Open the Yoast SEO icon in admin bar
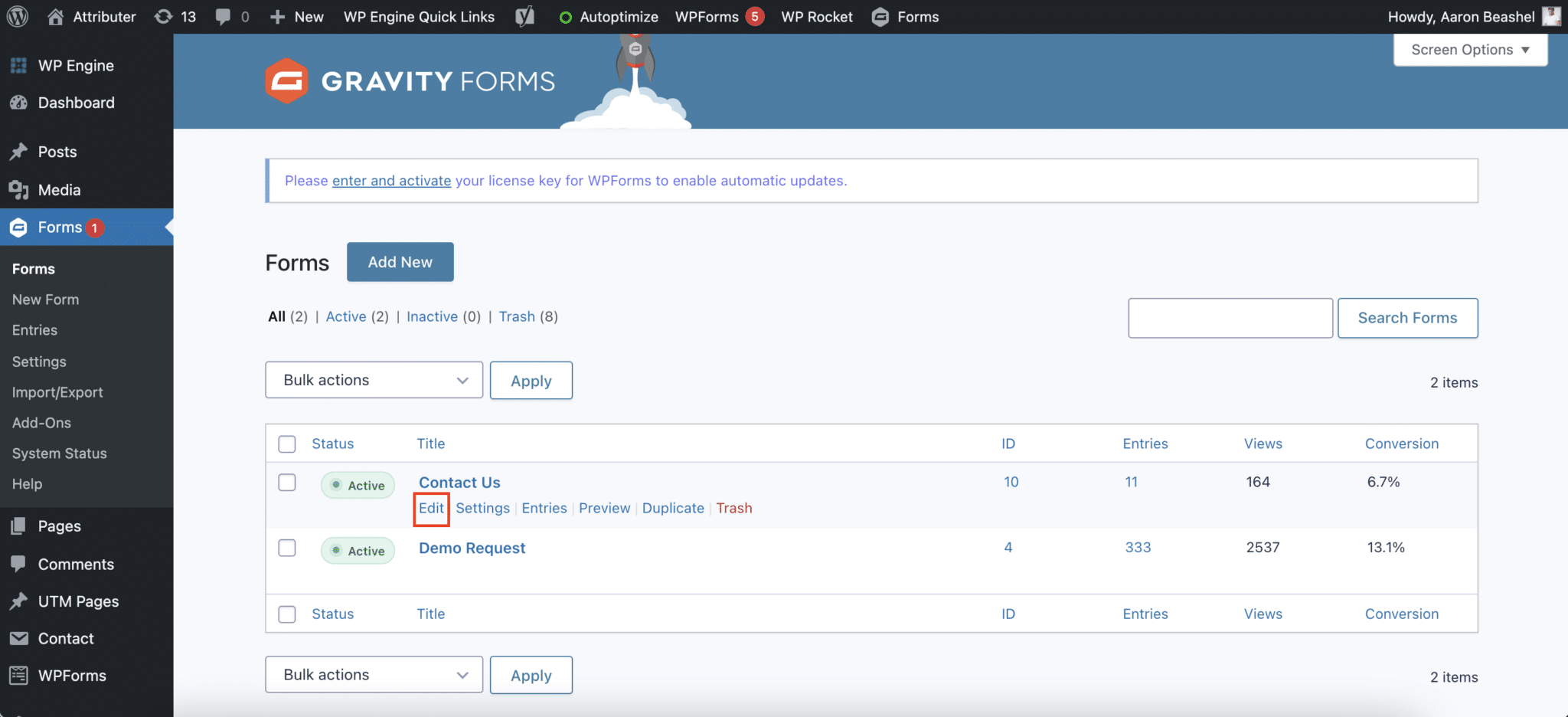 pos(524,16)
